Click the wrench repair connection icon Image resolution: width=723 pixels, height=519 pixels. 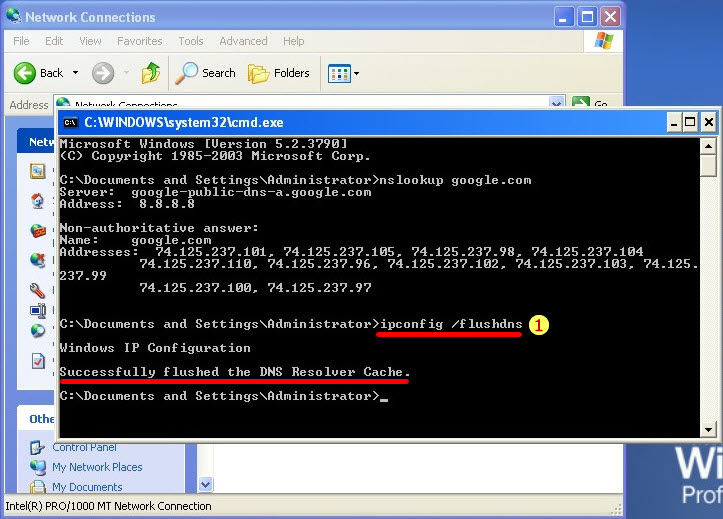coord(37,290)
